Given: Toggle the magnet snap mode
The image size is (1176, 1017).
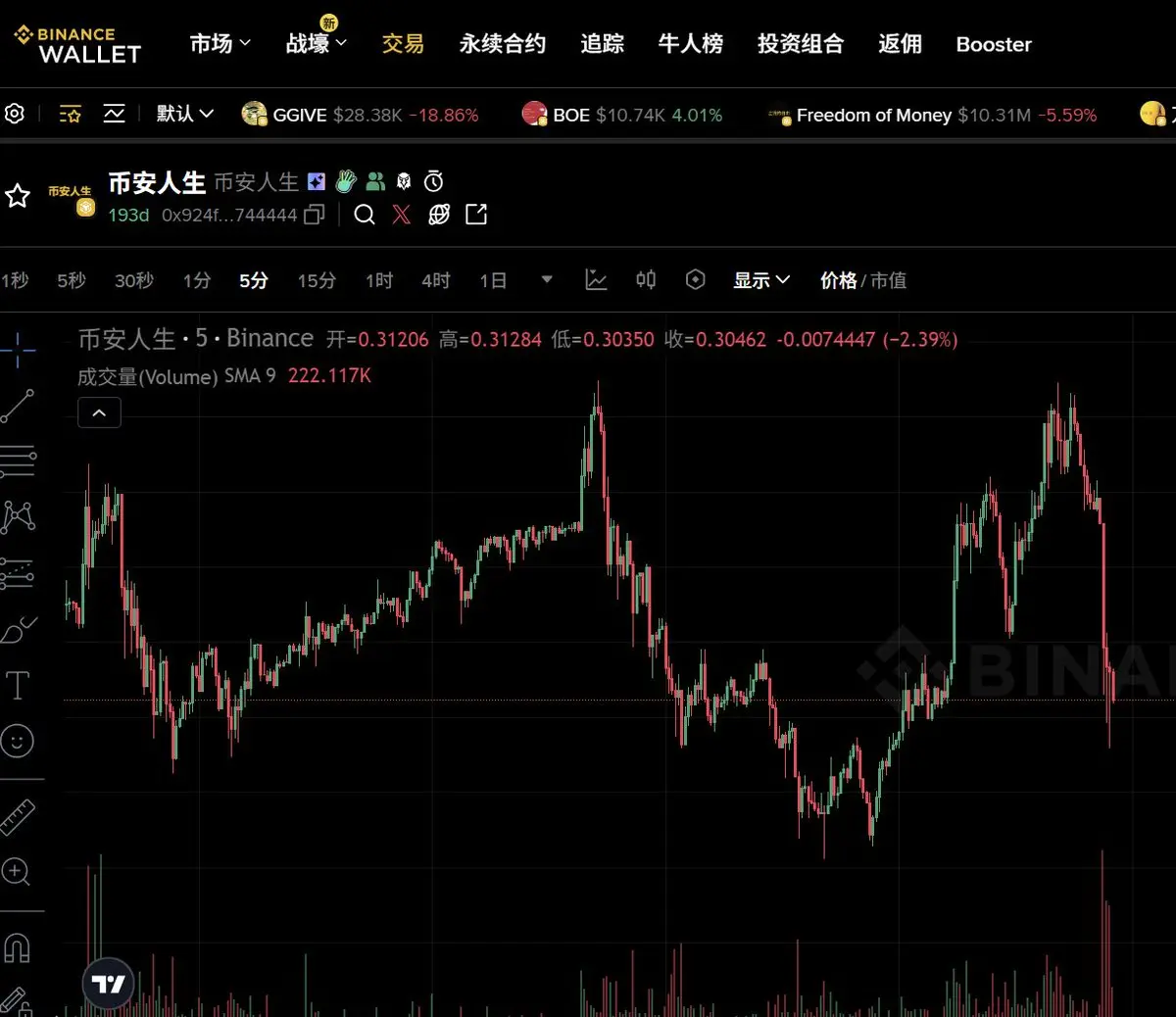Looking at the screenshot, I should point(17,947).
